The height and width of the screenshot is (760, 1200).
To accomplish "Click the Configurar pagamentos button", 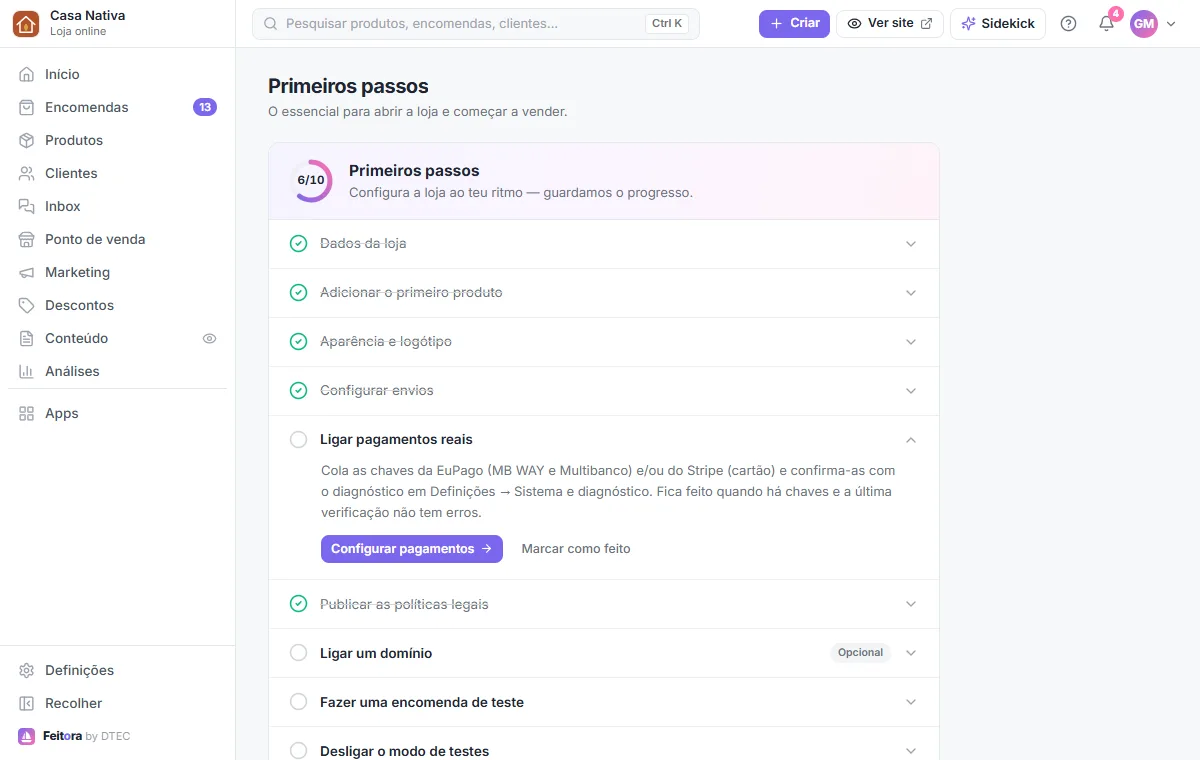I will coord(412,549).
